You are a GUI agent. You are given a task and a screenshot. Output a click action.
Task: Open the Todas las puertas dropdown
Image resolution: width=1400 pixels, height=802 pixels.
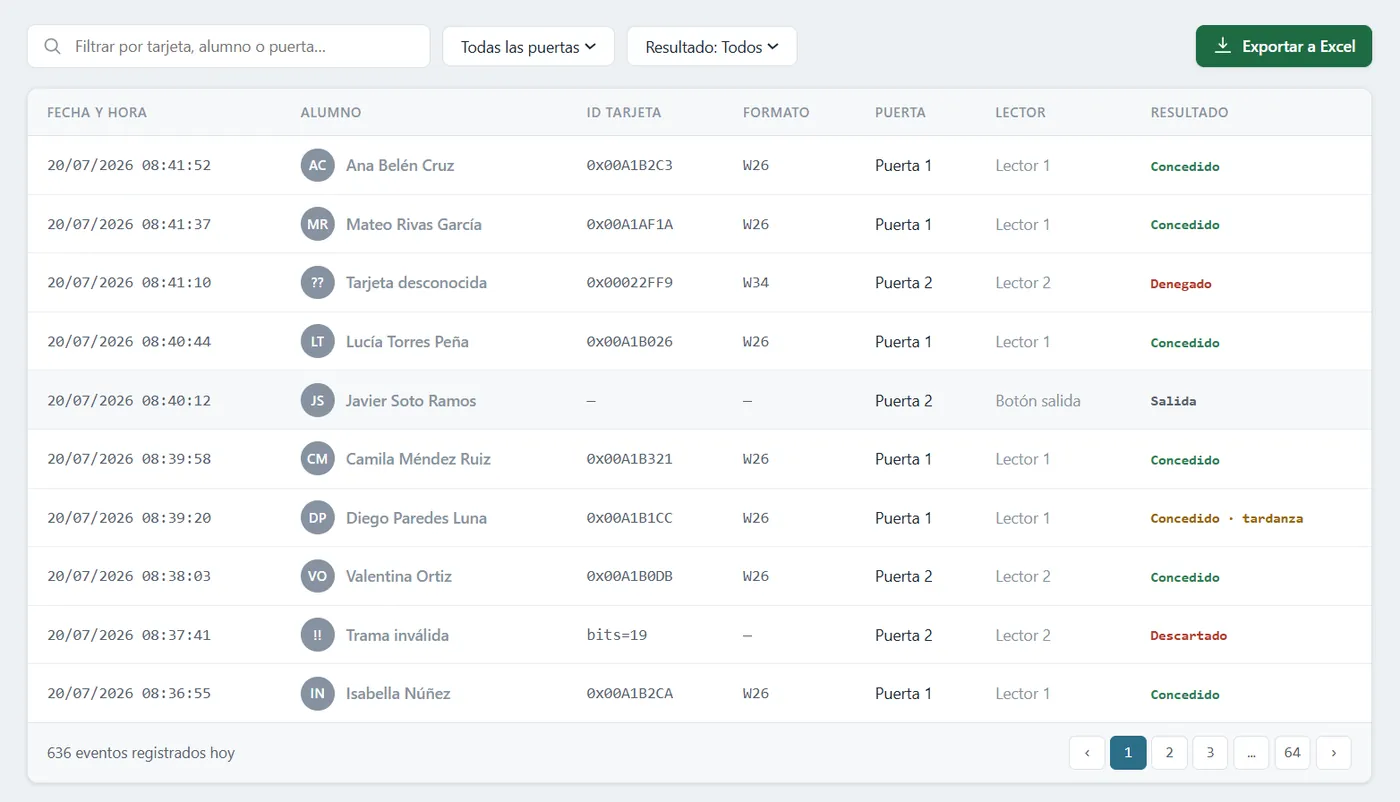(528, 46)
